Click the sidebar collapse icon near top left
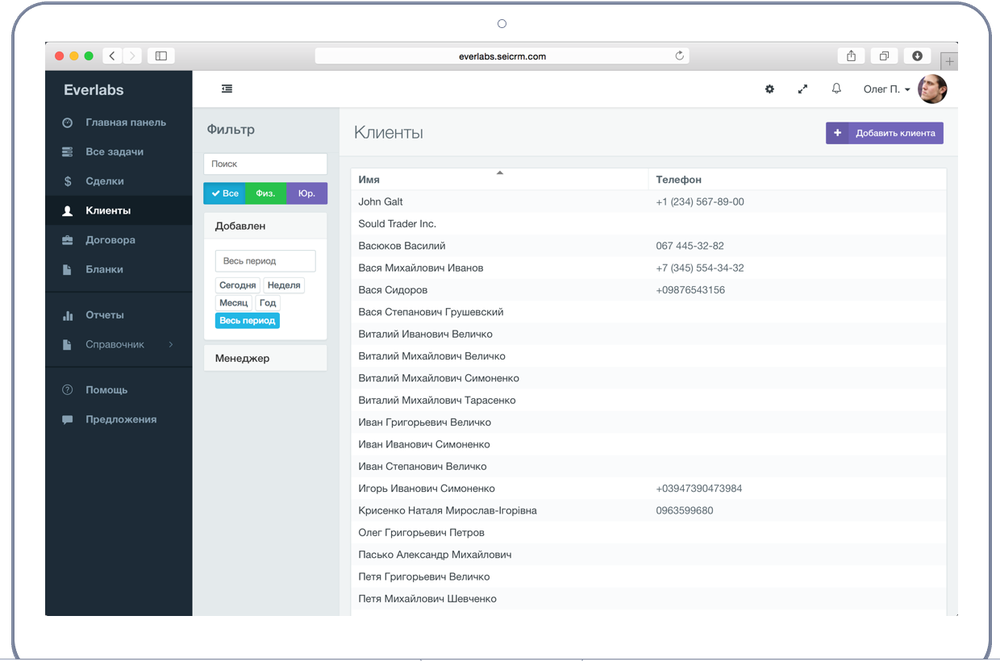Image resolution: width=1000 pixels, height=661 pixels. (x=227, y=88)
